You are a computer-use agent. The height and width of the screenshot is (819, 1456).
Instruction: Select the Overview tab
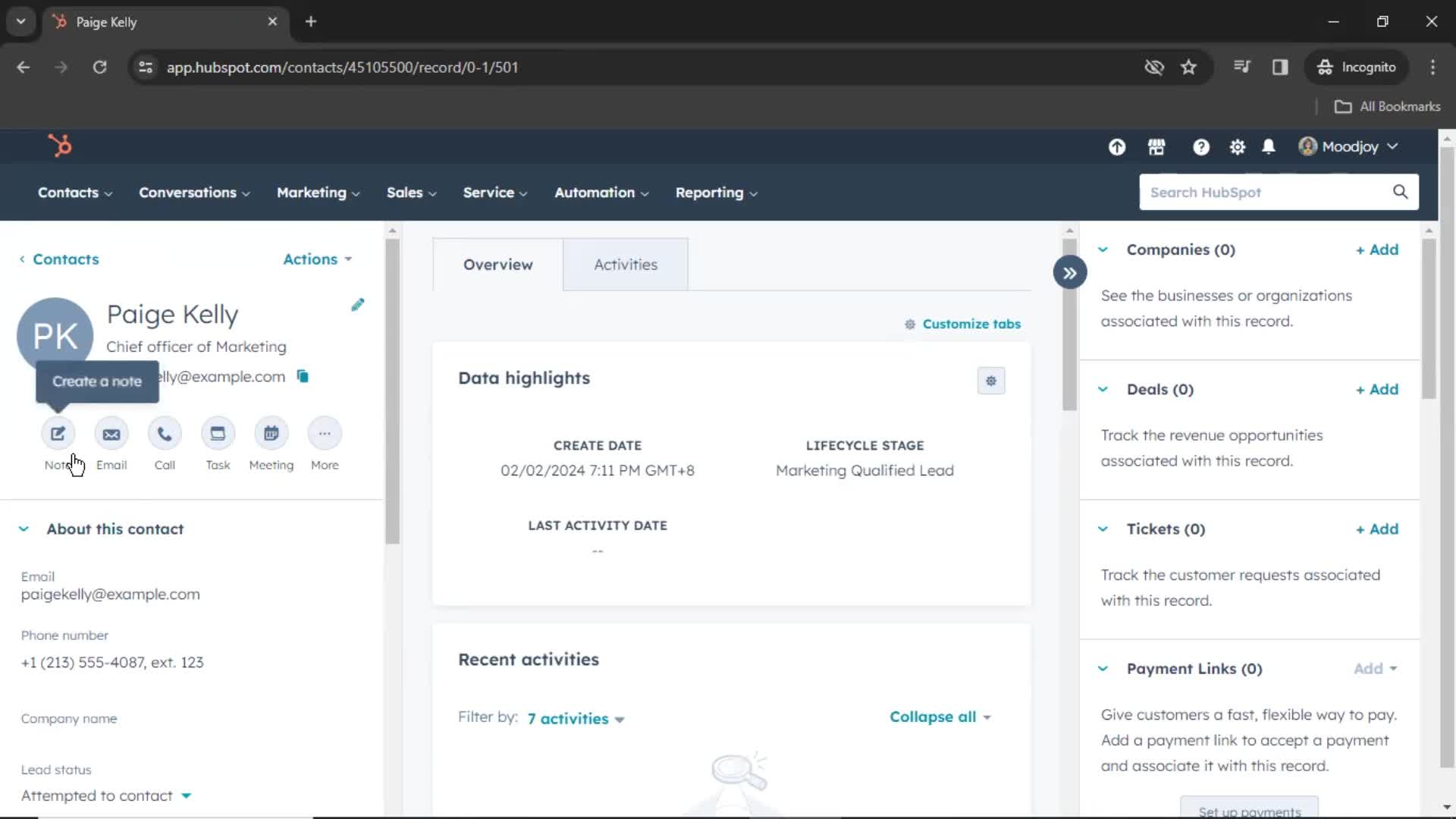[498, 264]
